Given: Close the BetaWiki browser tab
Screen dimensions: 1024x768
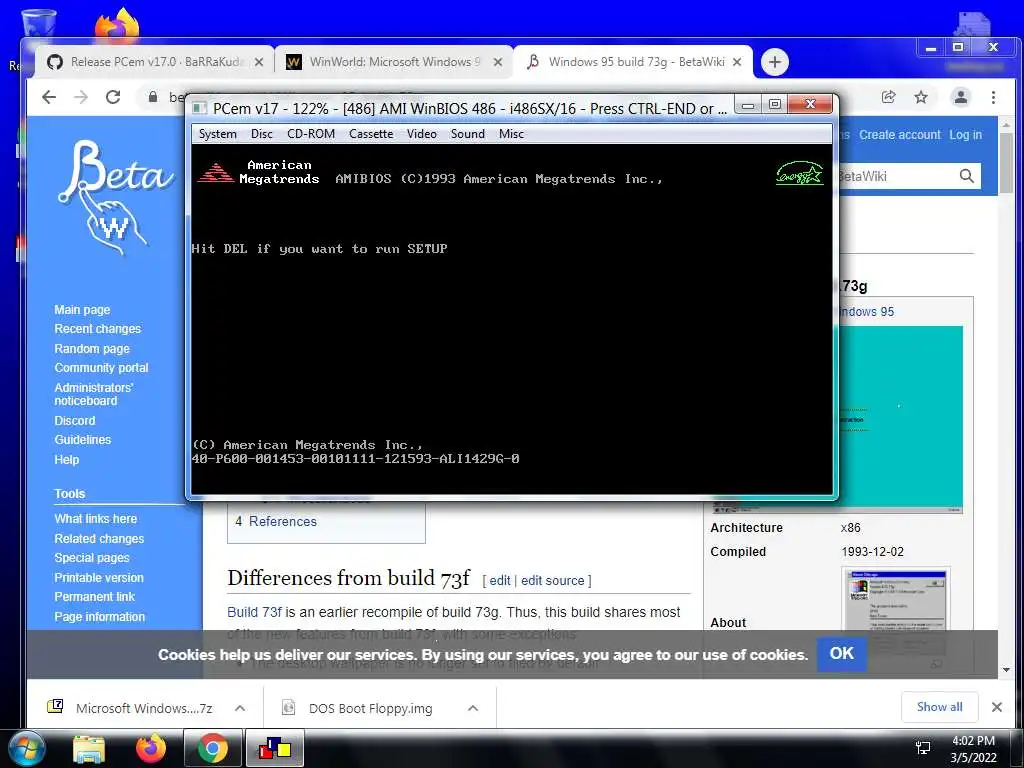Looking at the screenshot, I should click(737, 62).
